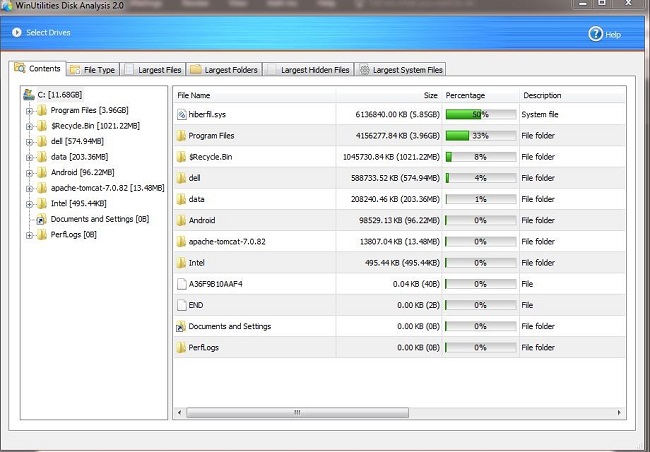Expand the Program Files tree node
650x452 pixels.
(x=29, y=111)
